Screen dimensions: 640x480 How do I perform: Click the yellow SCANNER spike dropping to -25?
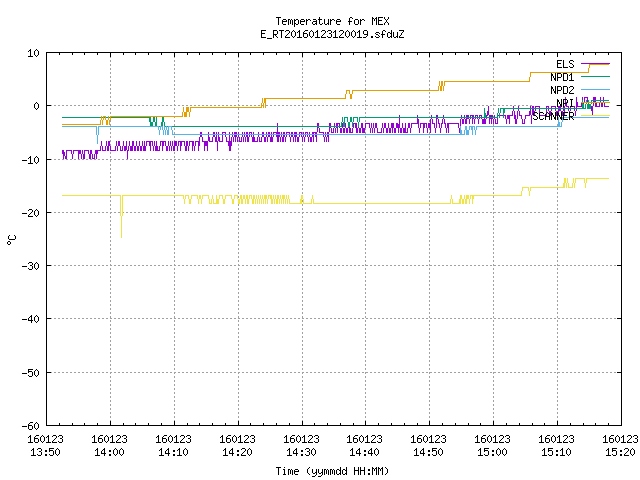(x=121, y=217)
